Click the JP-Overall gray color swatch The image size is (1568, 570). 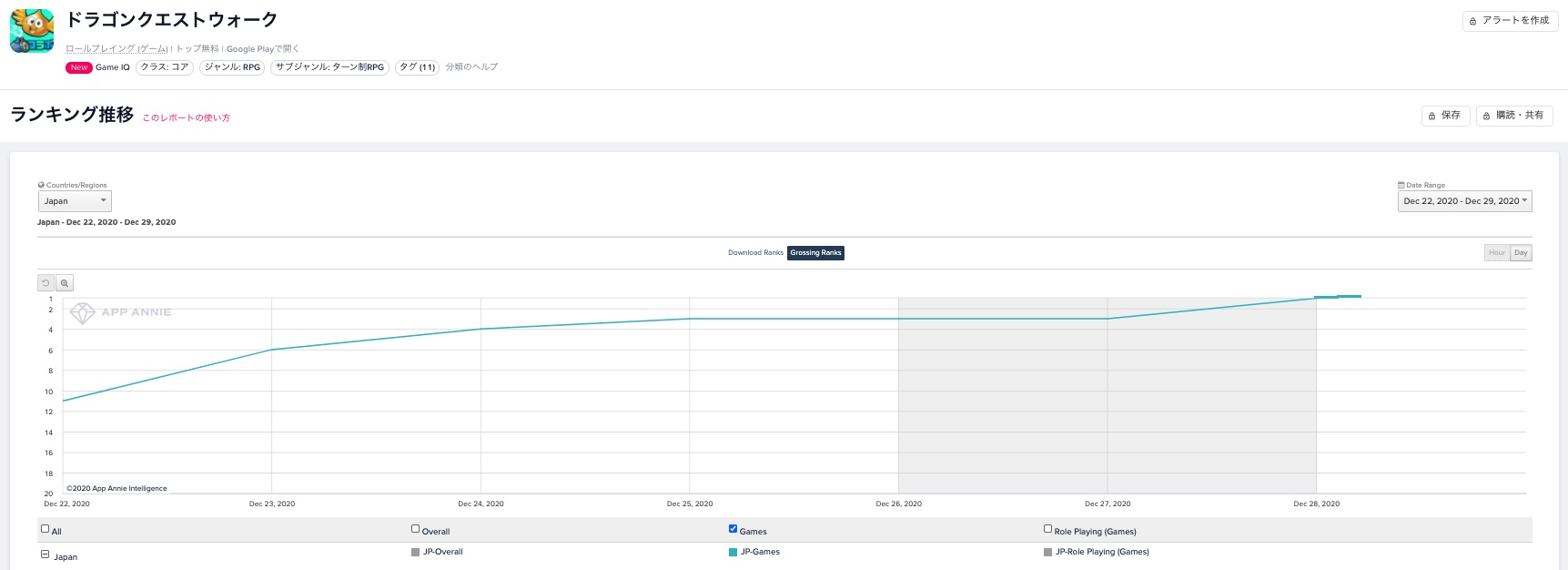(415, 552)
